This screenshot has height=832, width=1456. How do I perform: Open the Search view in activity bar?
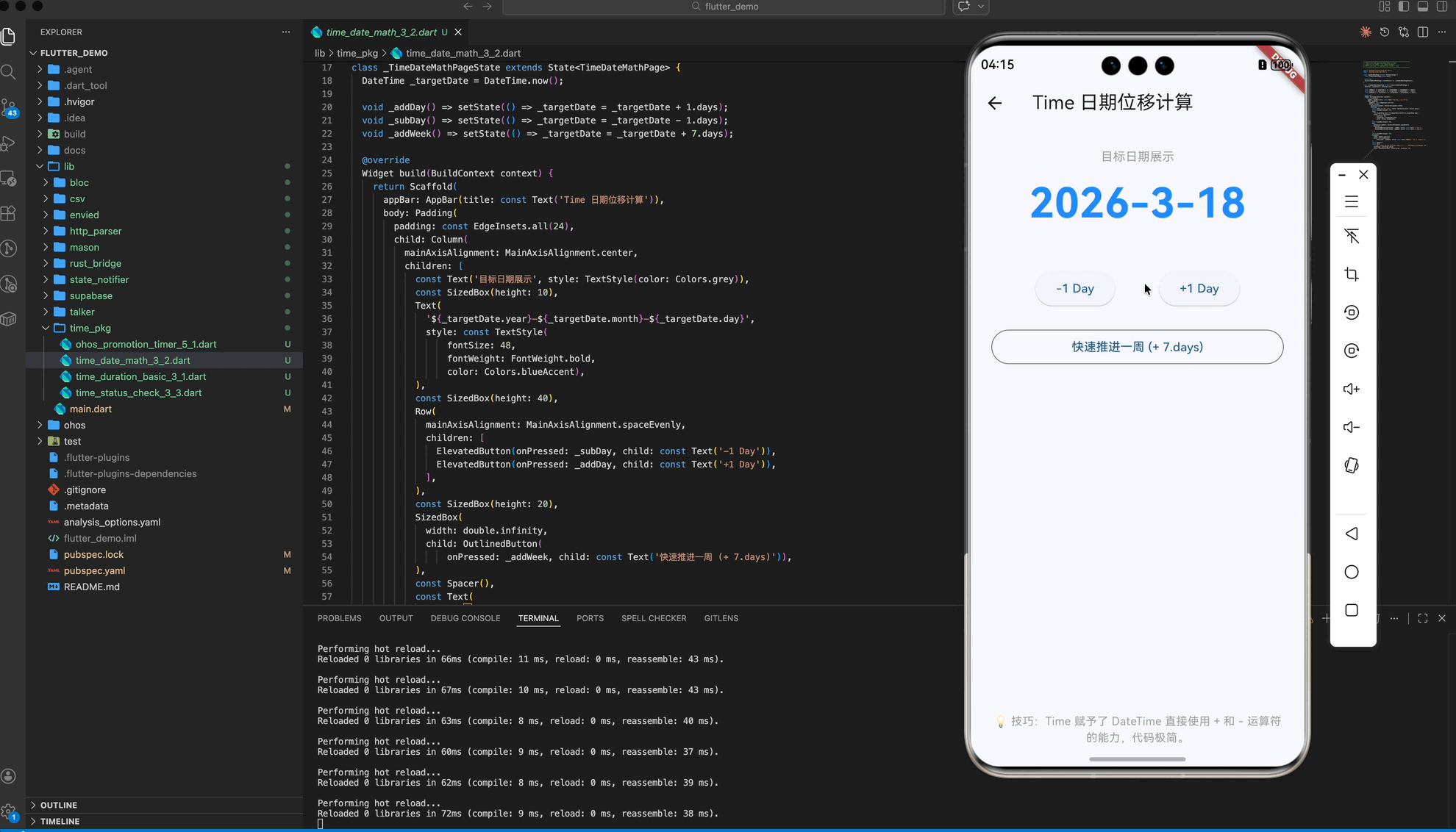9,72
